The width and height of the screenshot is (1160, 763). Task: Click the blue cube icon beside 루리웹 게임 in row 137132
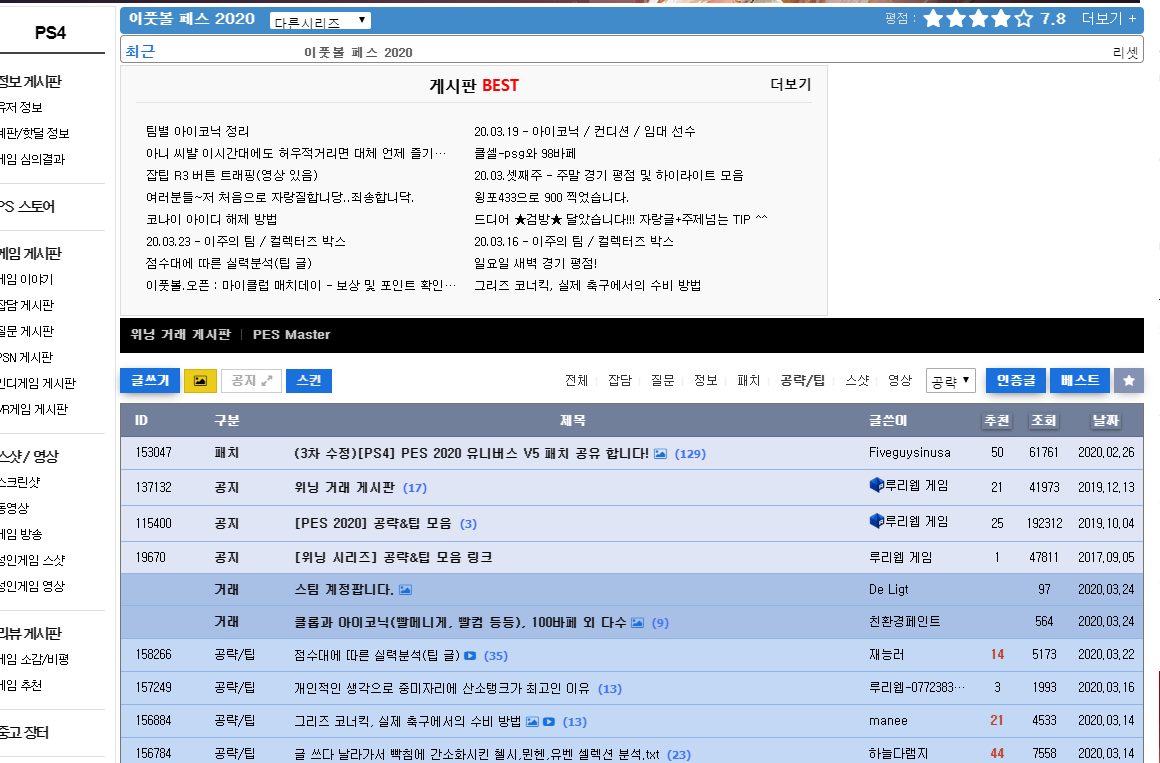(877, 485)
